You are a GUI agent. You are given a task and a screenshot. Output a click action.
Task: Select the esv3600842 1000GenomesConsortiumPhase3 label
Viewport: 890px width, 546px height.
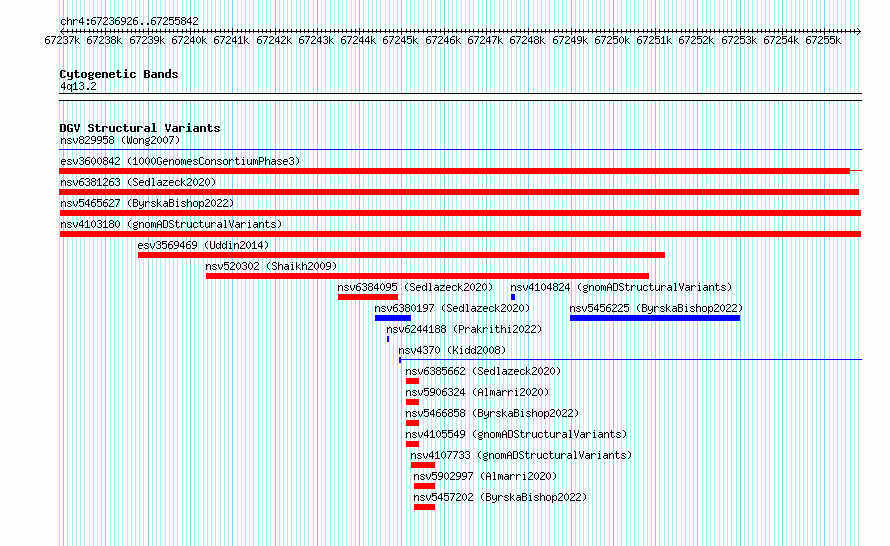click(x=180, y=161)
